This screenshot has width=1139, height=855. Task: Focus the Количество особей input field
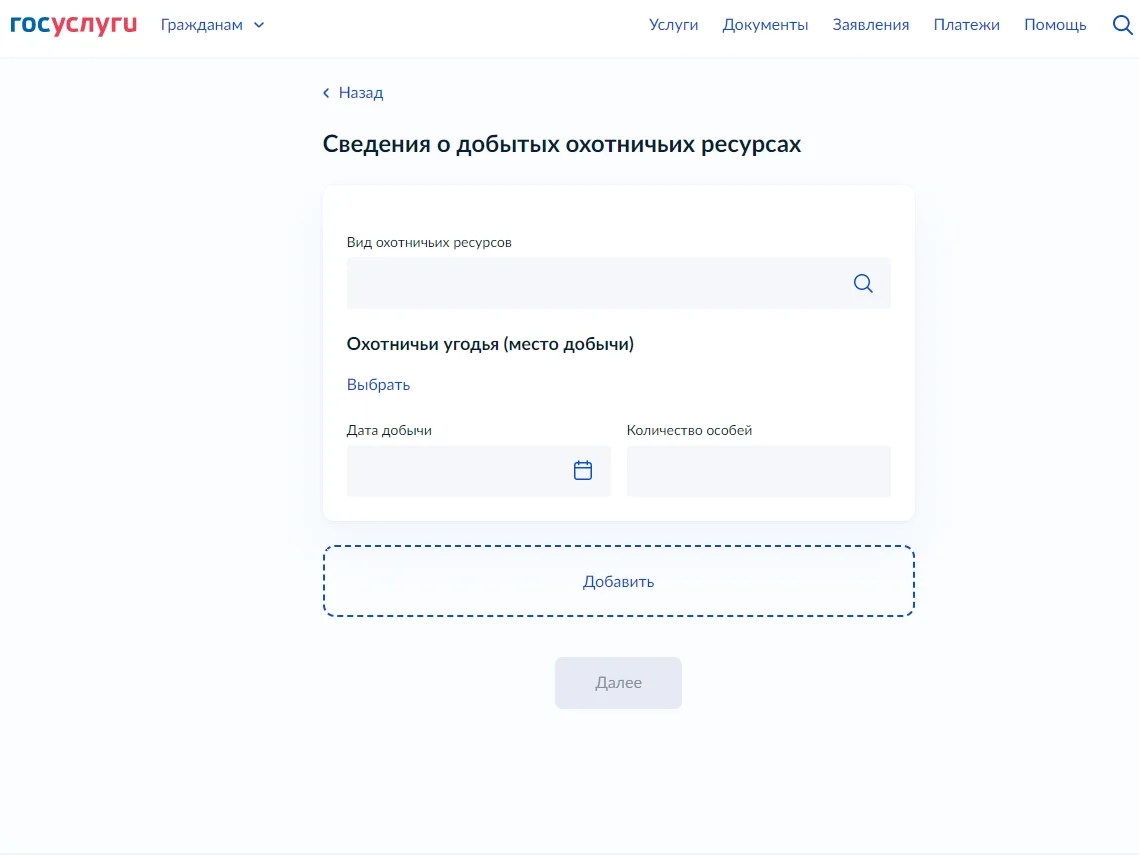pyautogui.click(x=758, y=471)
